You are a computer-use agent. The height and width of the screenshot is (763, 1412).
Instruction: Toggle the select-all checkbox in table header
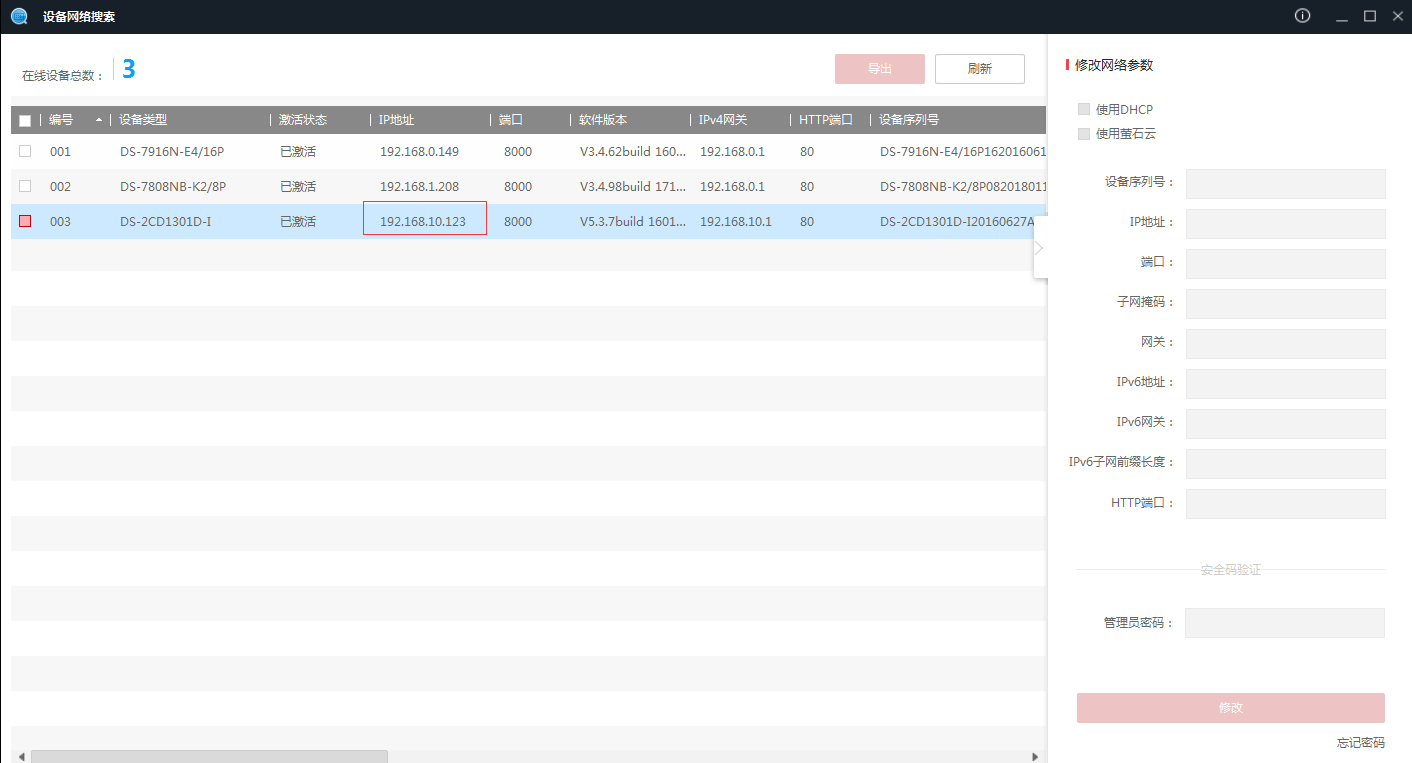click(x=25, y=120)
